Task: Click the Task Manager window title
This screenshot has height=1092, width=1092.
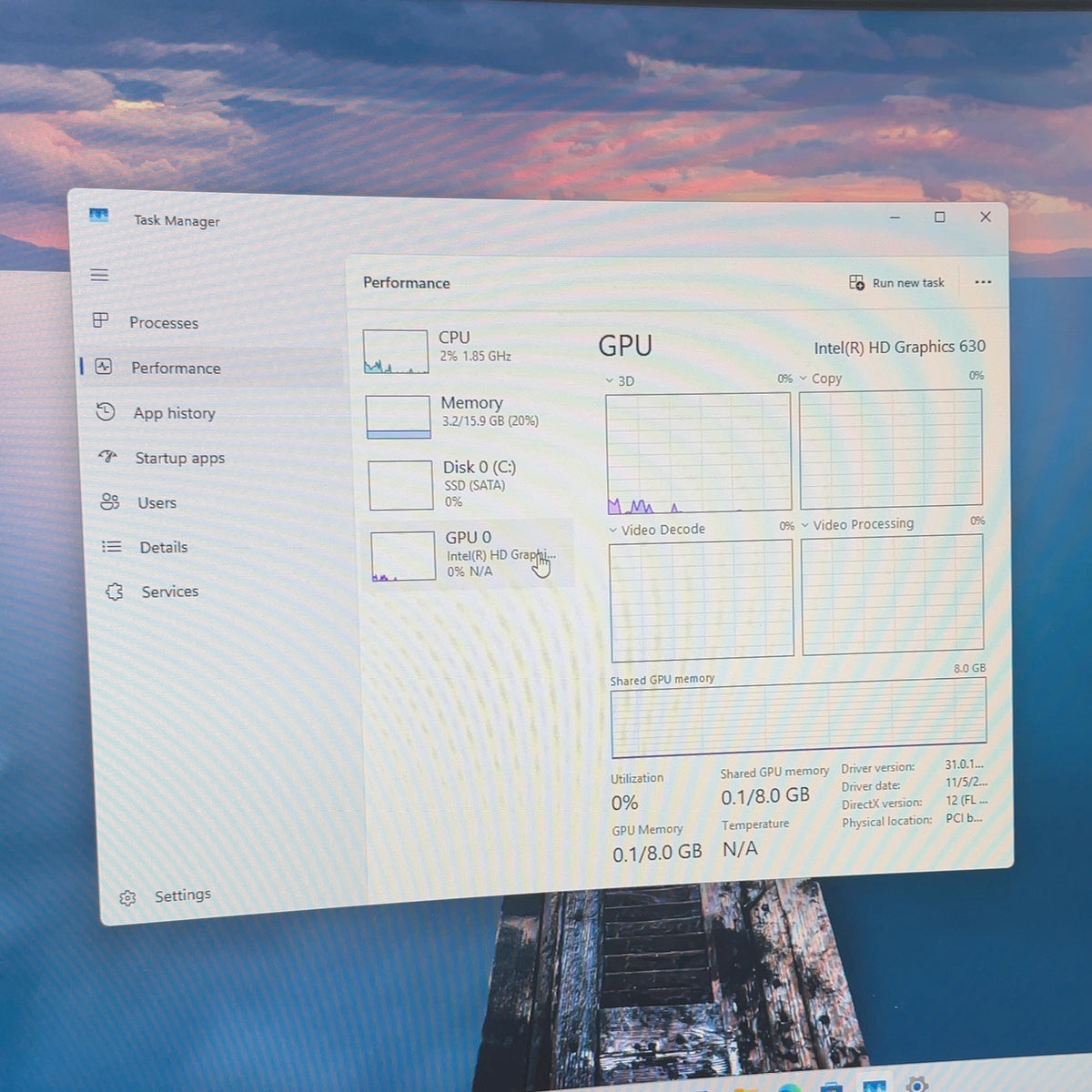Action: [x=177, y=220]
